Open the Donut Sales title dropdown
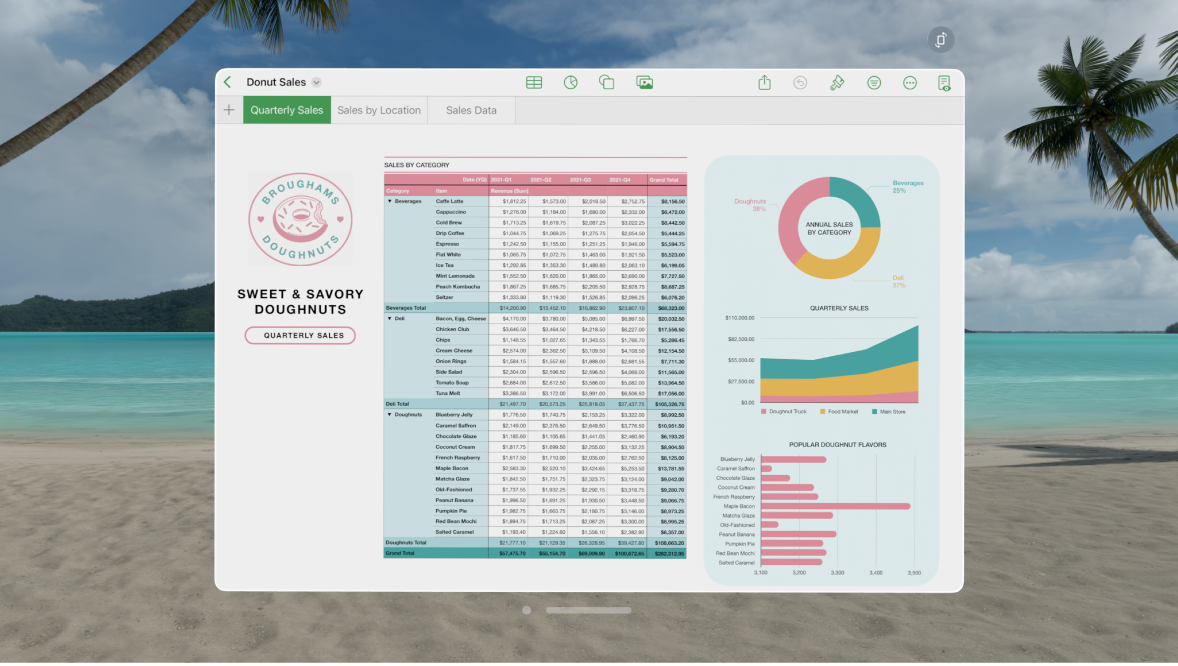This screenshot has height=666, width=1178. (316, 82)
